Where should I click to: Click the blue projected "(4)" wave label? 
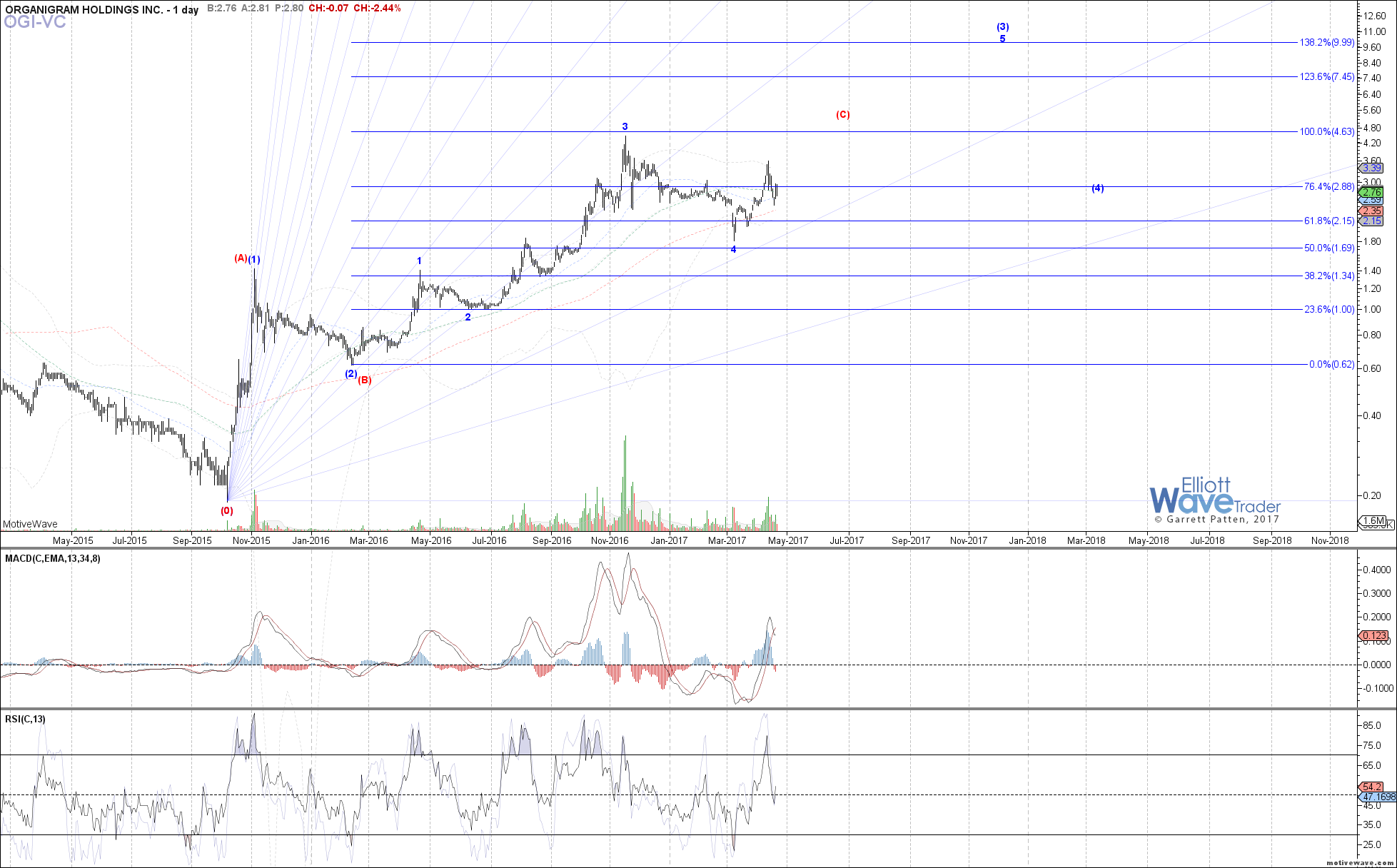point(1098,188)
